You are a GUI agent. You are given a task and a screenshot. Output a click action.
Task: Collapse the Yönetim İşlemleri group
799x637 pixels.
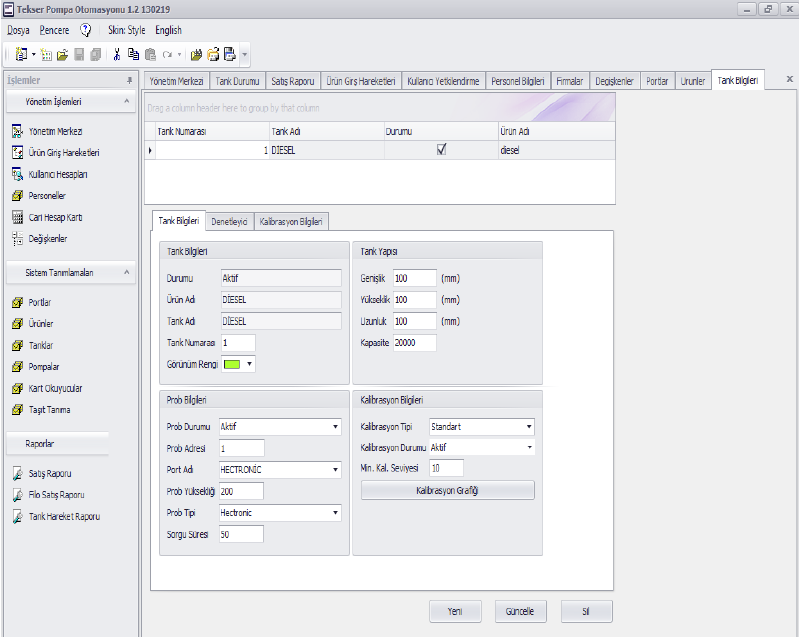coord(126,101)
